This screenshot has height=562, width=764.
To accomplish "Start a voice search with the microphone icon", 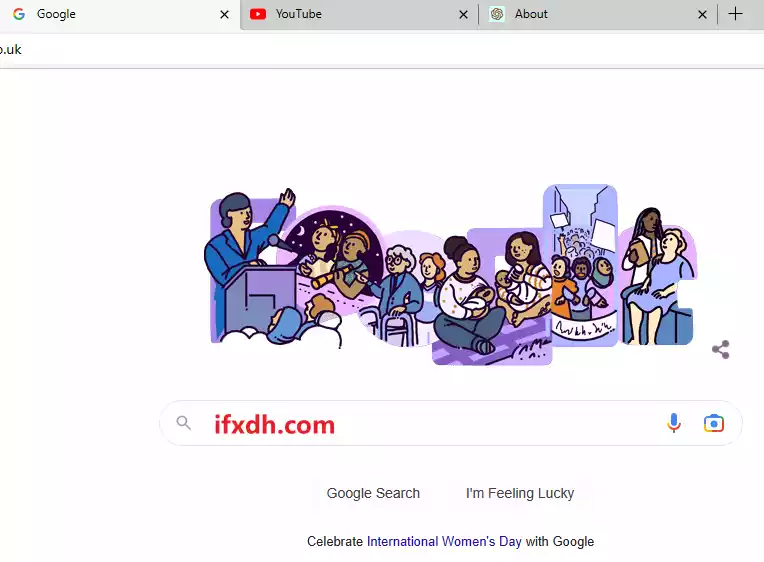I will pos(673,423).
